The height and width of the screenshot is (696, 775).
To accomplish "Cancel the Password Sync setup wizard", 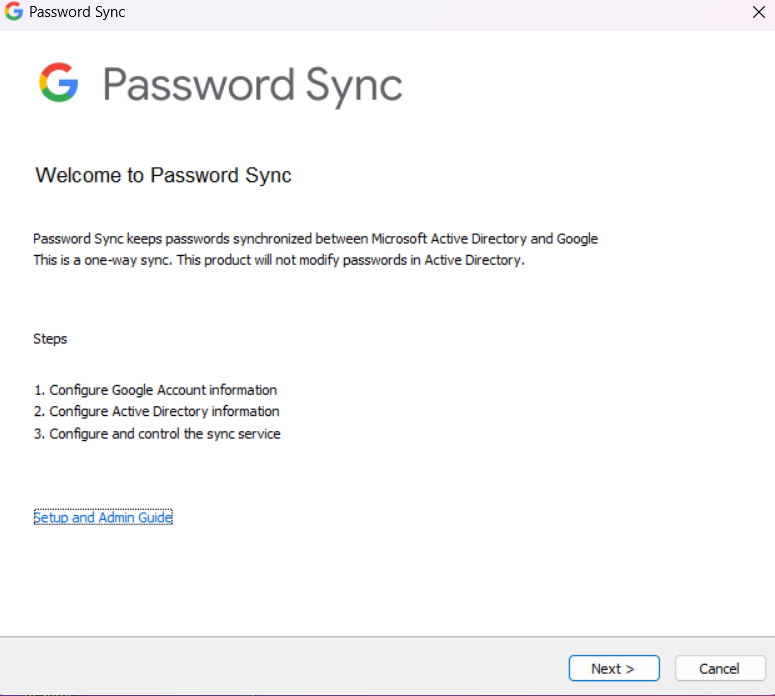I will 720,668.
